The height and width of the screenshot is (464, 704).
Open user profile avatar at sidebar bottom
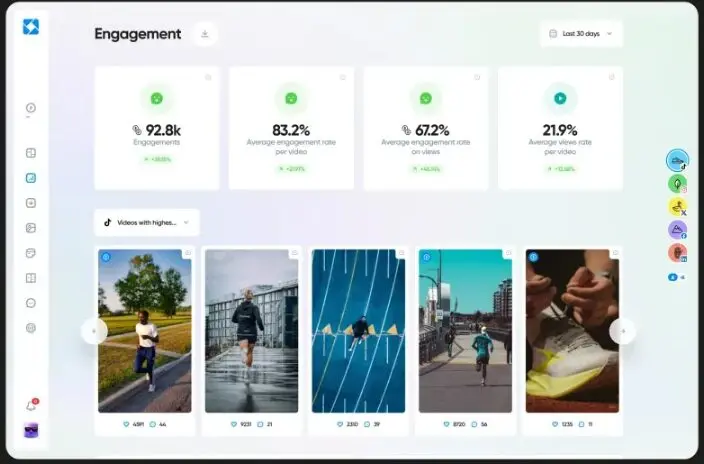[x=31, y=430]
